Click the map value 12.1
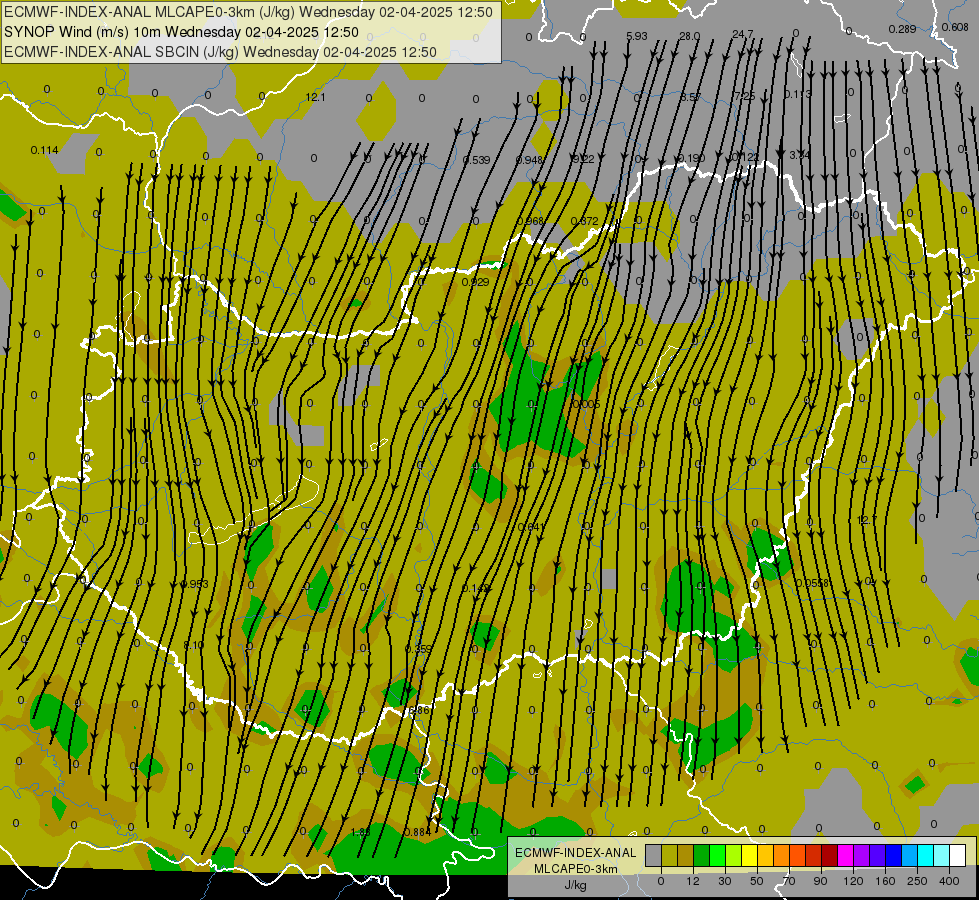The image size is (979, 900). click(315, 97)
